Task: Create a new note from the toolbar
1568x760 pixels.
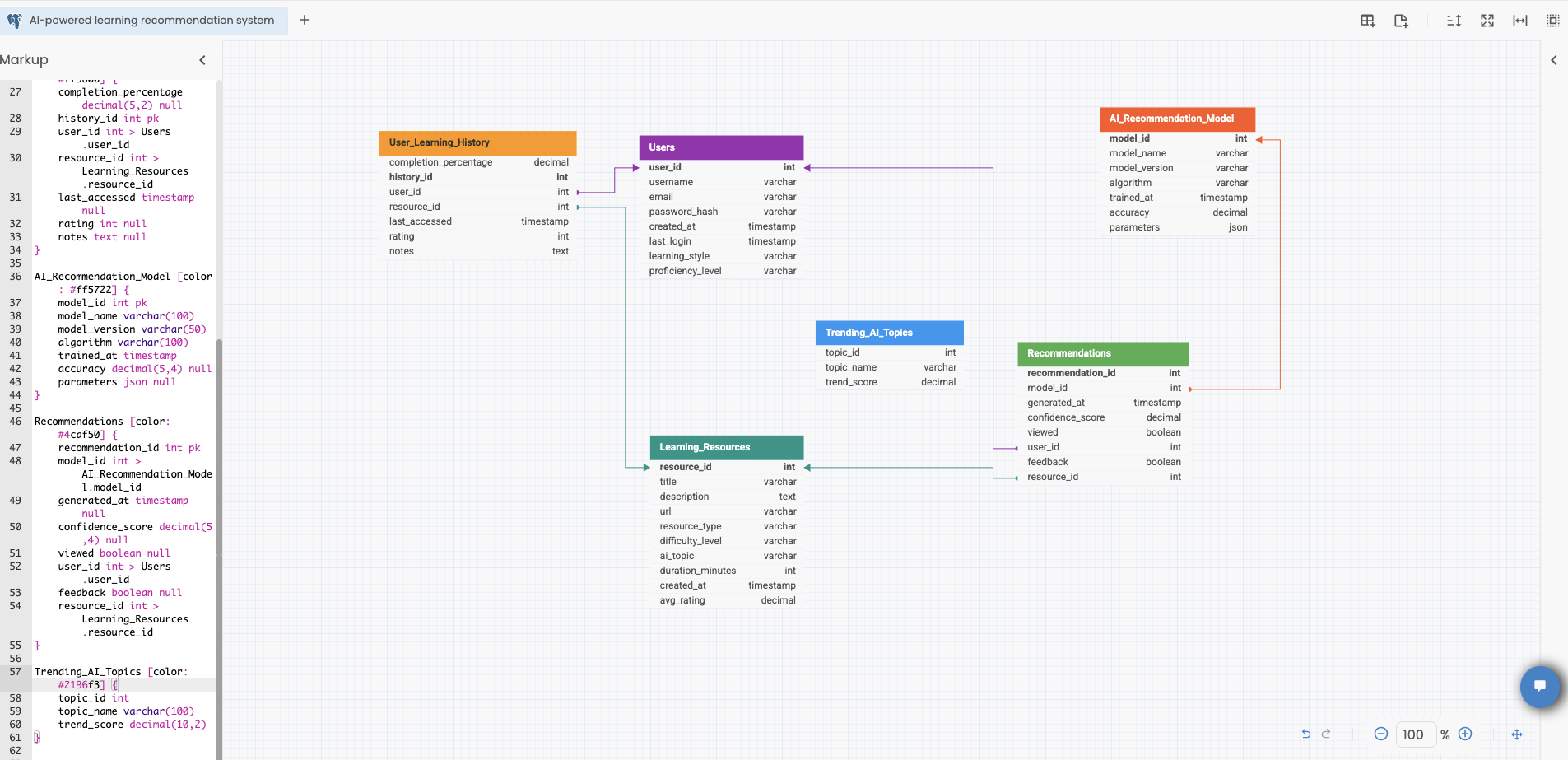Action: (1401, 20)
